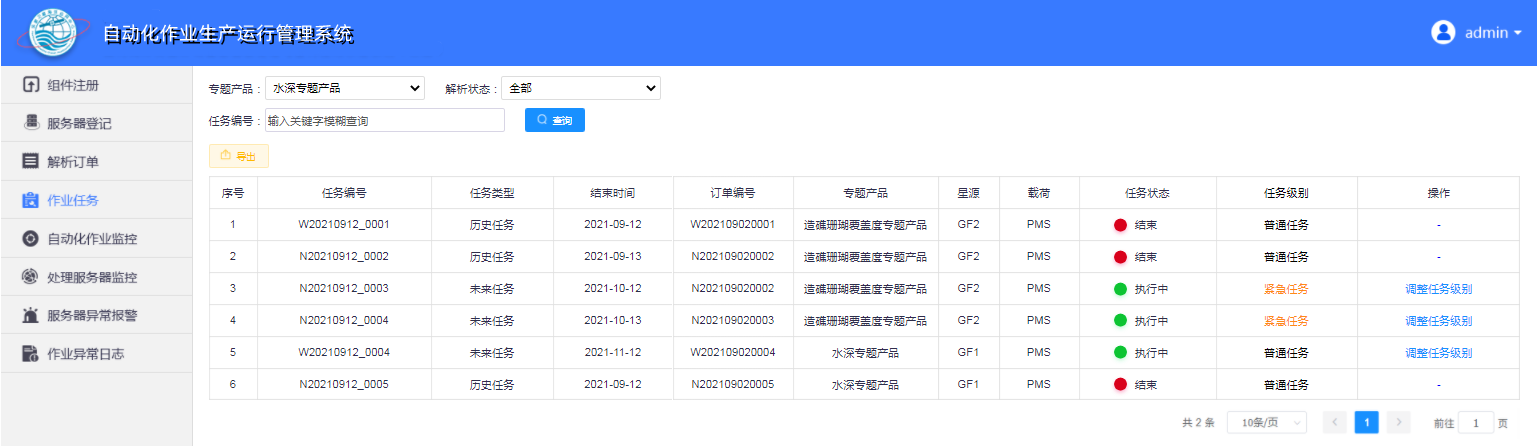
Task: Click the 任务状态 column header
Action: [x=1146, y=193]
